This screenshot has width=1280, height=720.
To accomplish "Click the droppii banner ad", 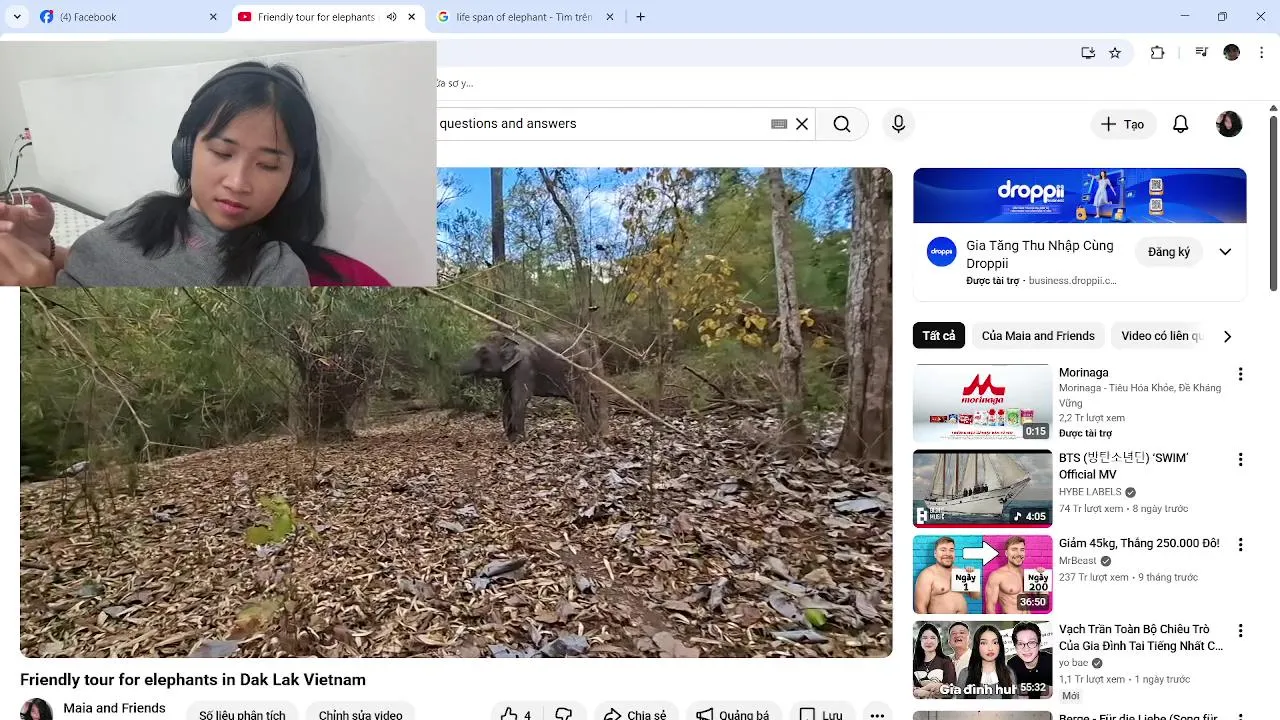I will (1080, 196).
